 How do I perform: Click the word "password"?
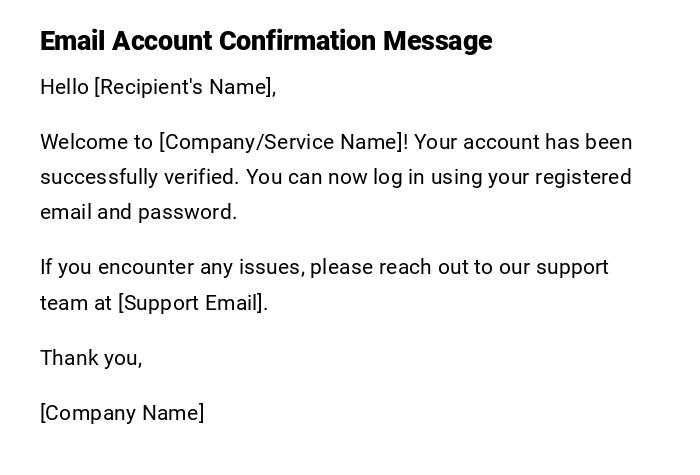pos(187,212)
